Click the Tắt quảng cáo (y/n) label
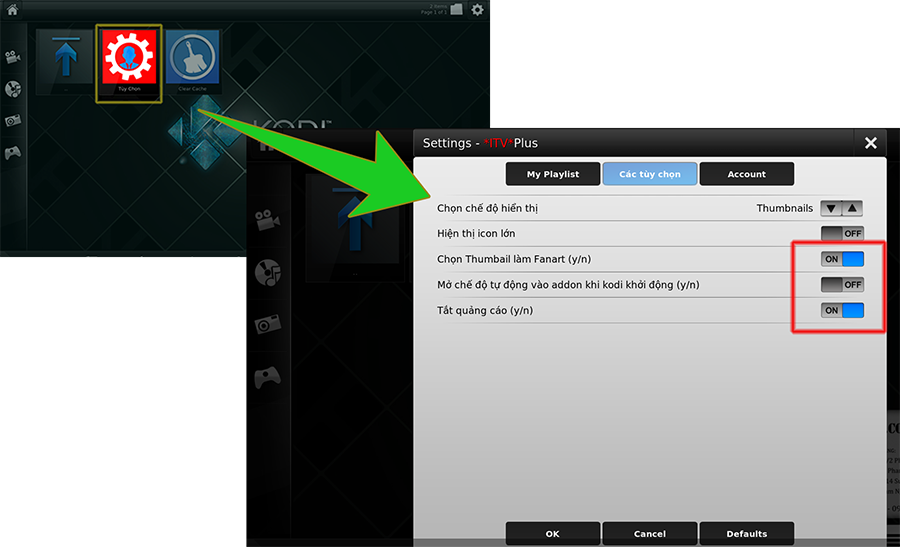This screenshot has height=547, width=900. point(485,311)
